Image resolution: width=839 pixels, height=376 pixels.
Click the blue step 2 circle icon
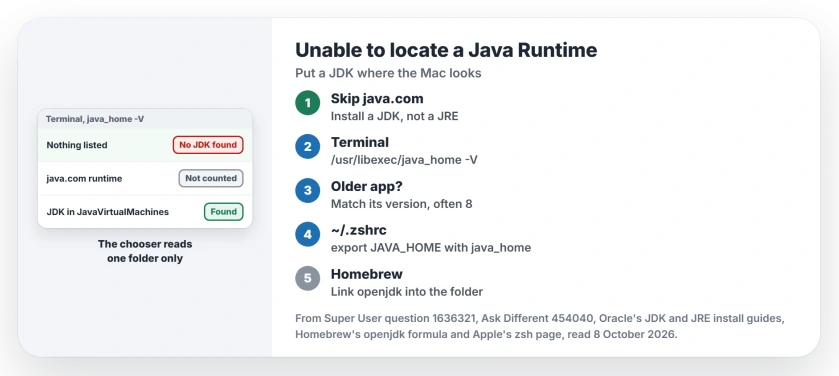pos(308,147)
